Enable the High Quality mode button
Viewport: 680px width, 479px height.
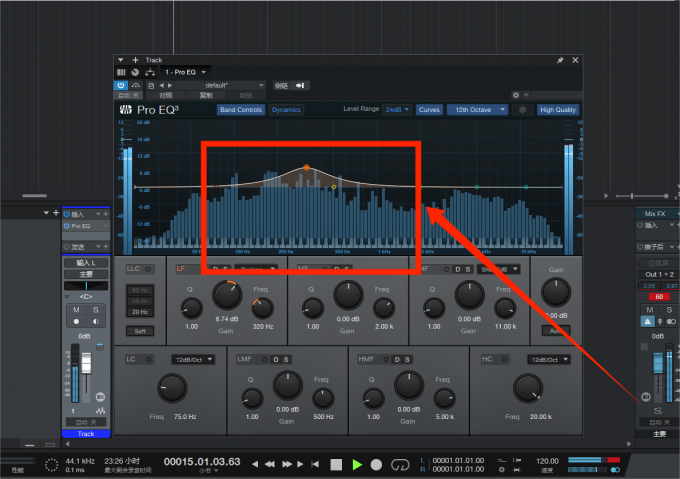pos(558,110)
